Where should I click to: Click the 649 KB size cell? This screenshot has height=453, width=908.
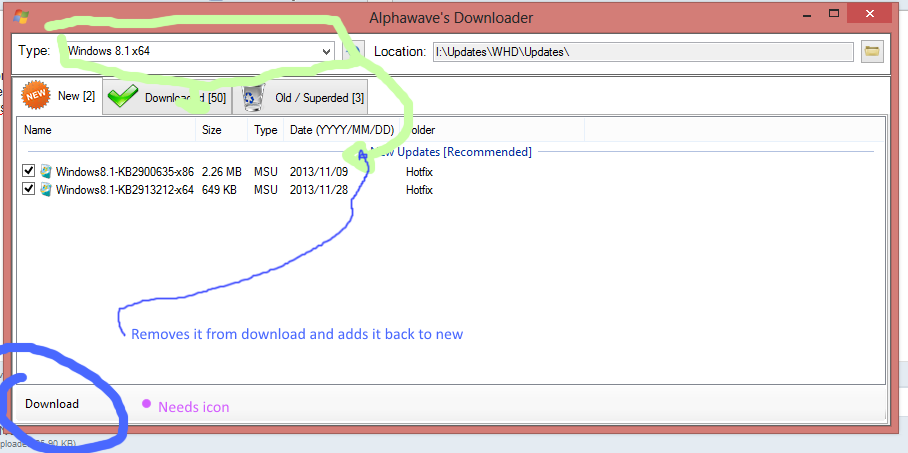(x=219, y=189)
